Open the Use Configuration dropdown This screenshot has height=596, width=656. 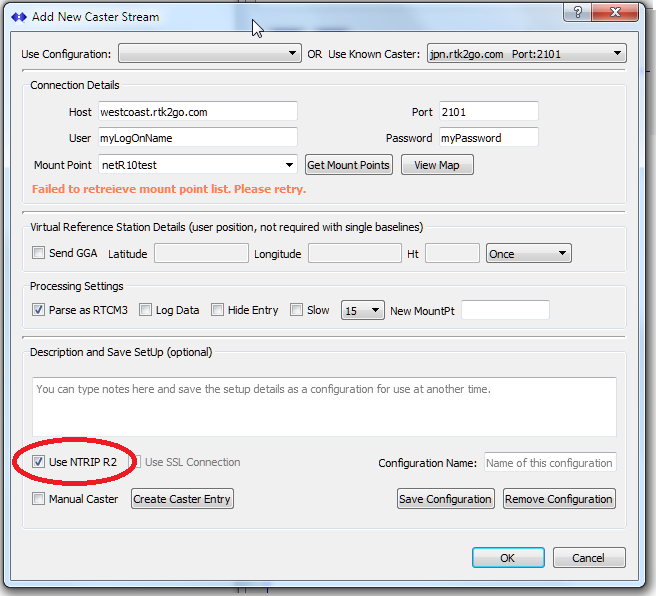tap(210, 54)
